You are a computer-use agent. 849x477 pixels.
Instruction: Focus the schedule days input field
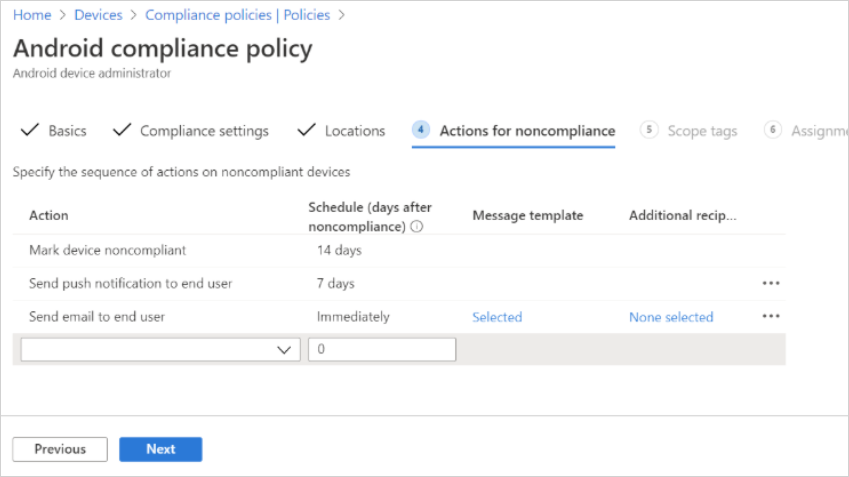click(382, 349)
